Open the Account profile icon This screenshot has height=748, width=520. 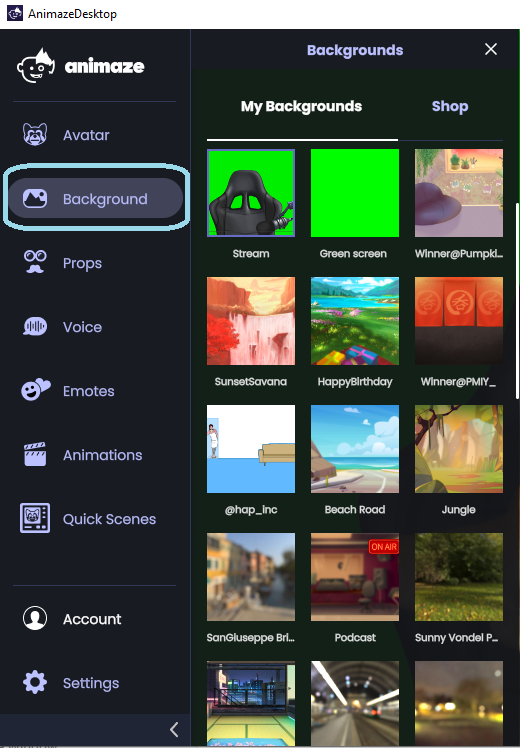point(35,618)
